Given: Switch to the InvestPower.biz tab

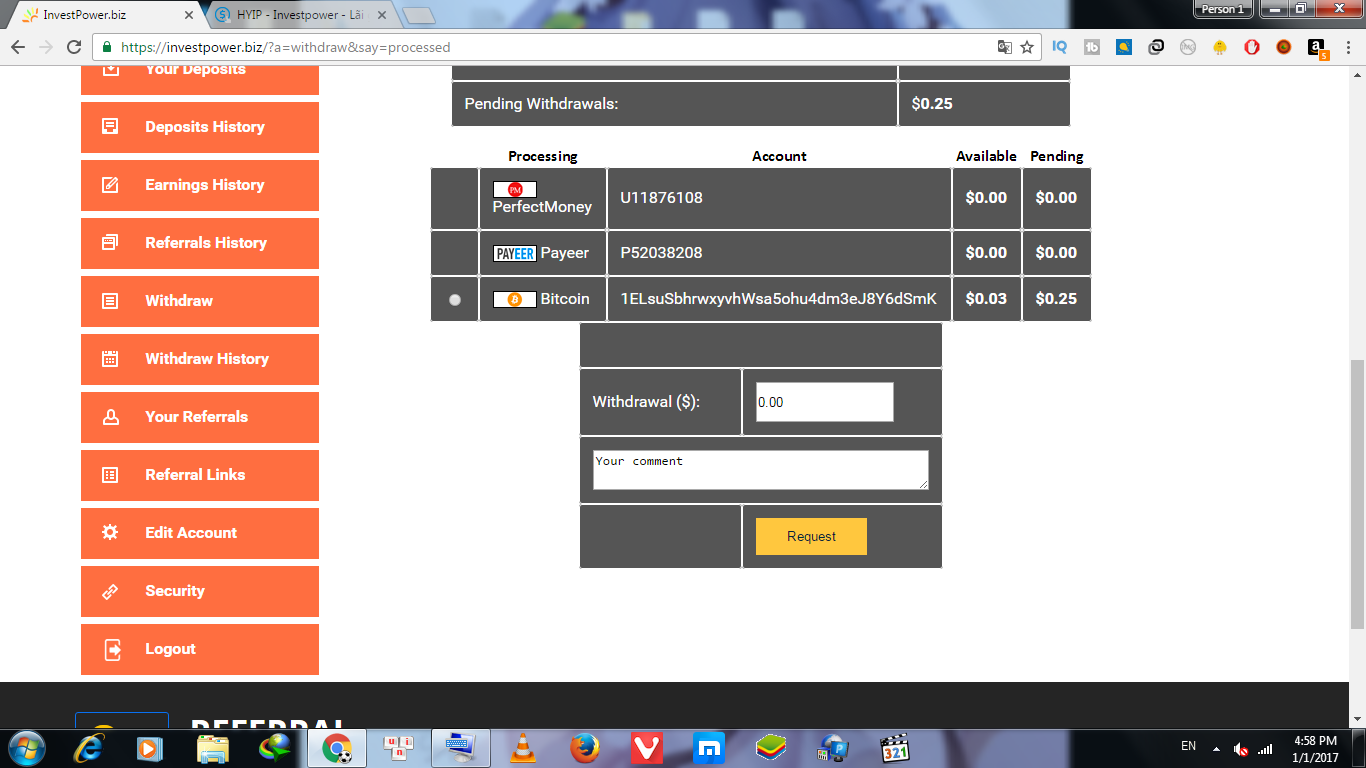Looking at the screenshot, I should (x=105, y=15).
